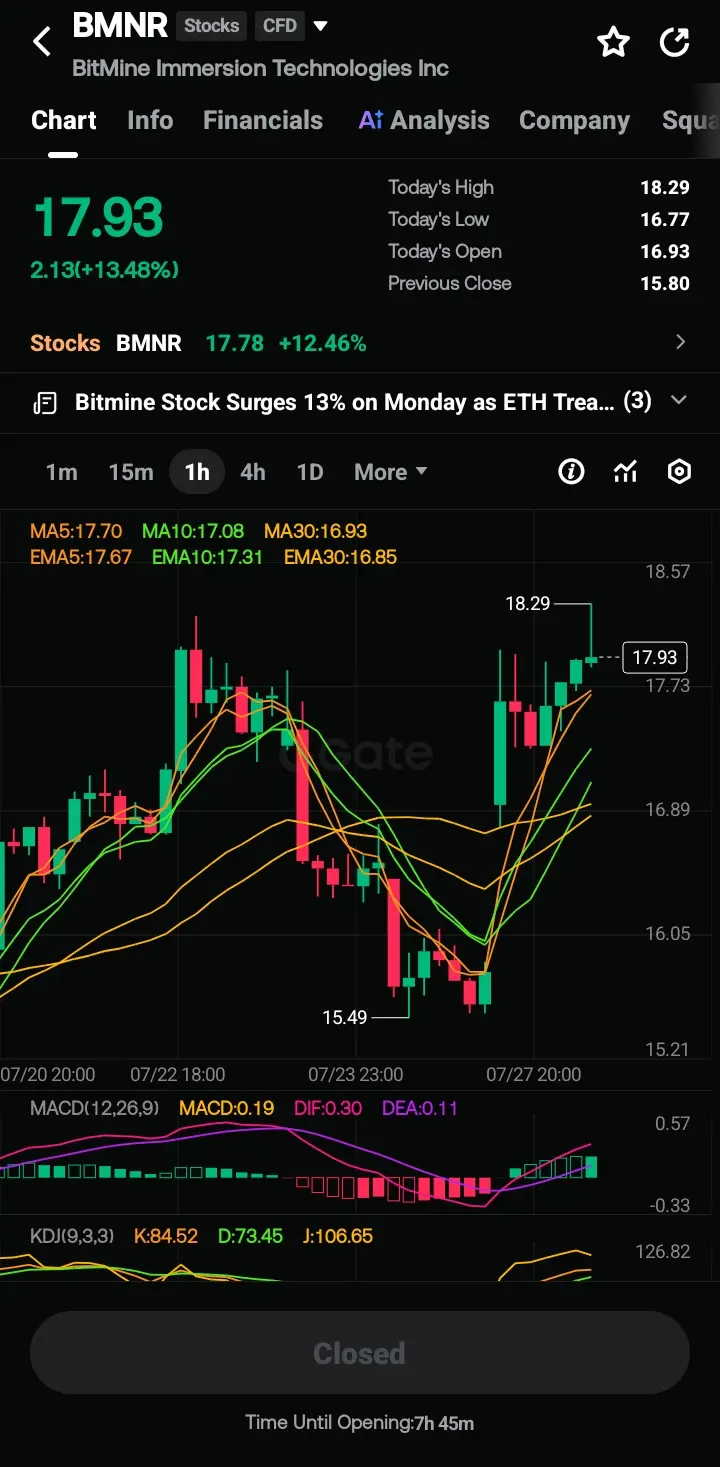Expand the news headline chevron
Screen dimensions: 720x1467
[679, 401]
